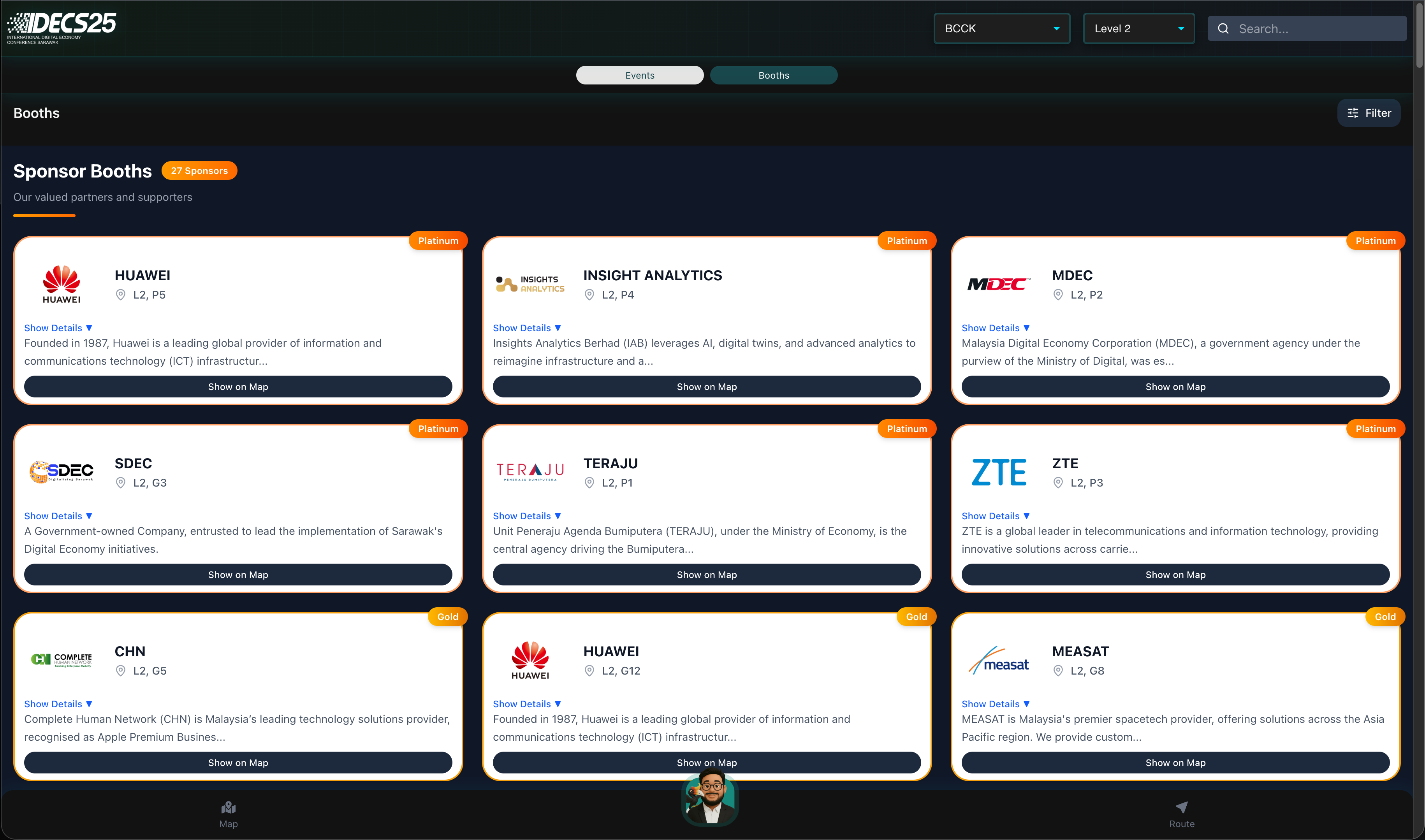
Task: Click the Gold badge on MEASAT card
Action: (1385, 617)
